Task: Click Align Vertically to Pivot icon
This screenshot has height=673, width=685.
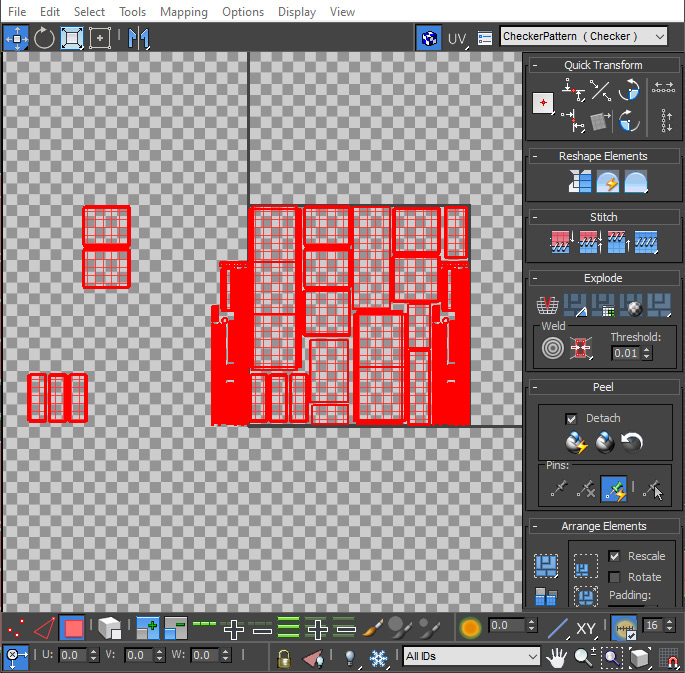Action: click(x=573, y=121)
